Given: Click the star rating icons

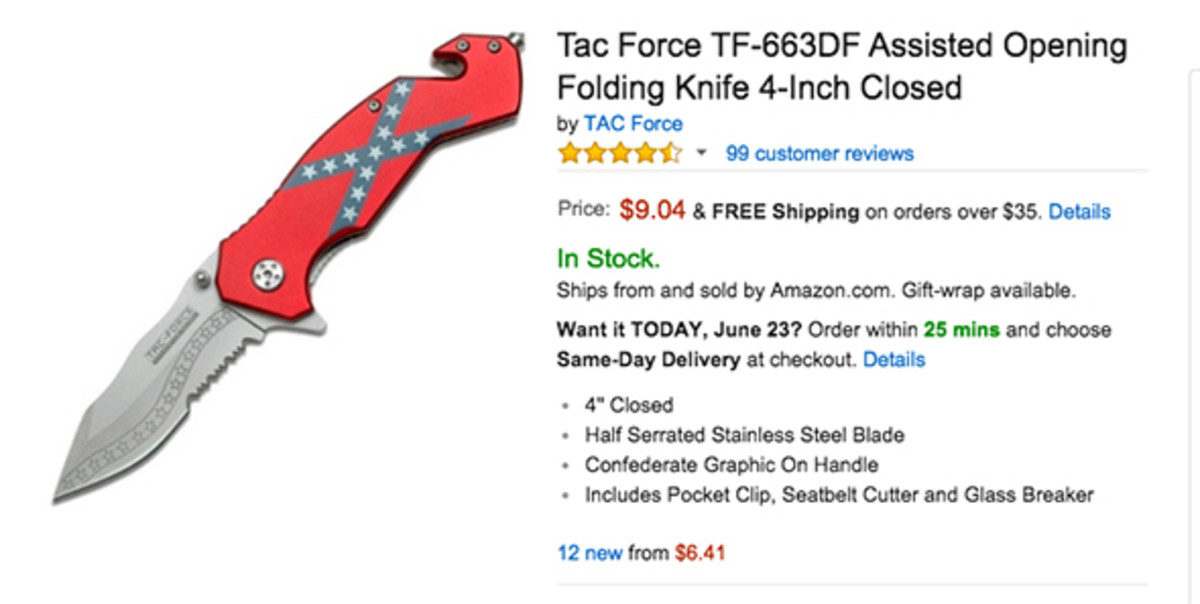Looking at the screenshot, I should point(620,154).
